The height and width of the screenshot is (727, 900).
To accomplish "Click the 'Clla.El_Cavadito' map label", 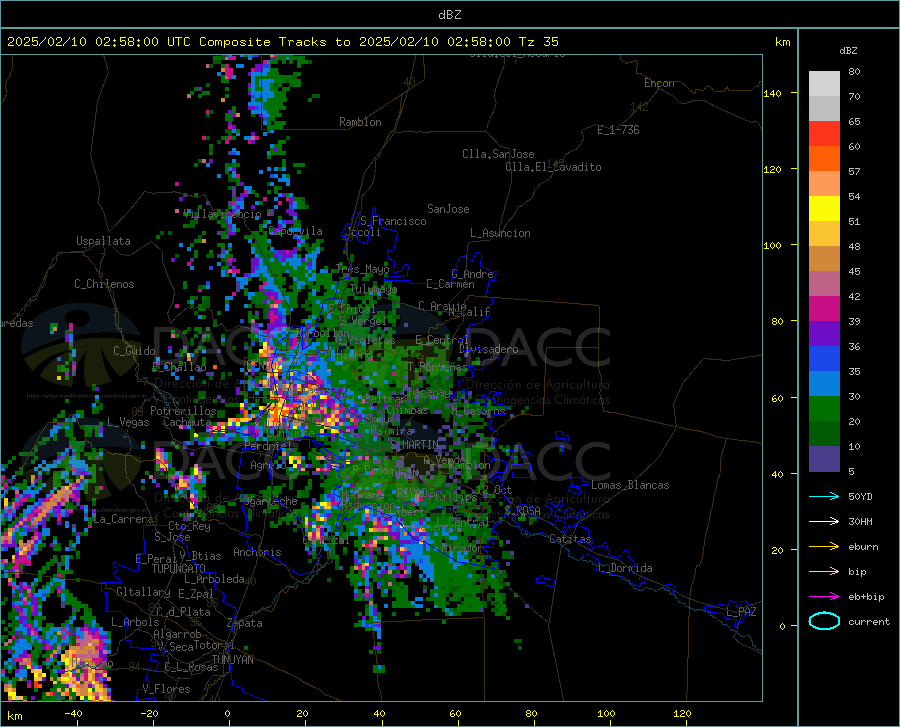I will click(x=553, y=167).
